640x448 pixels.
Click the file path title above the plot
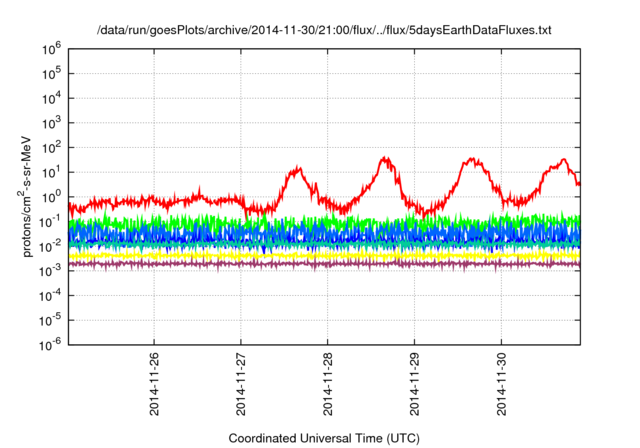[324, 30]
